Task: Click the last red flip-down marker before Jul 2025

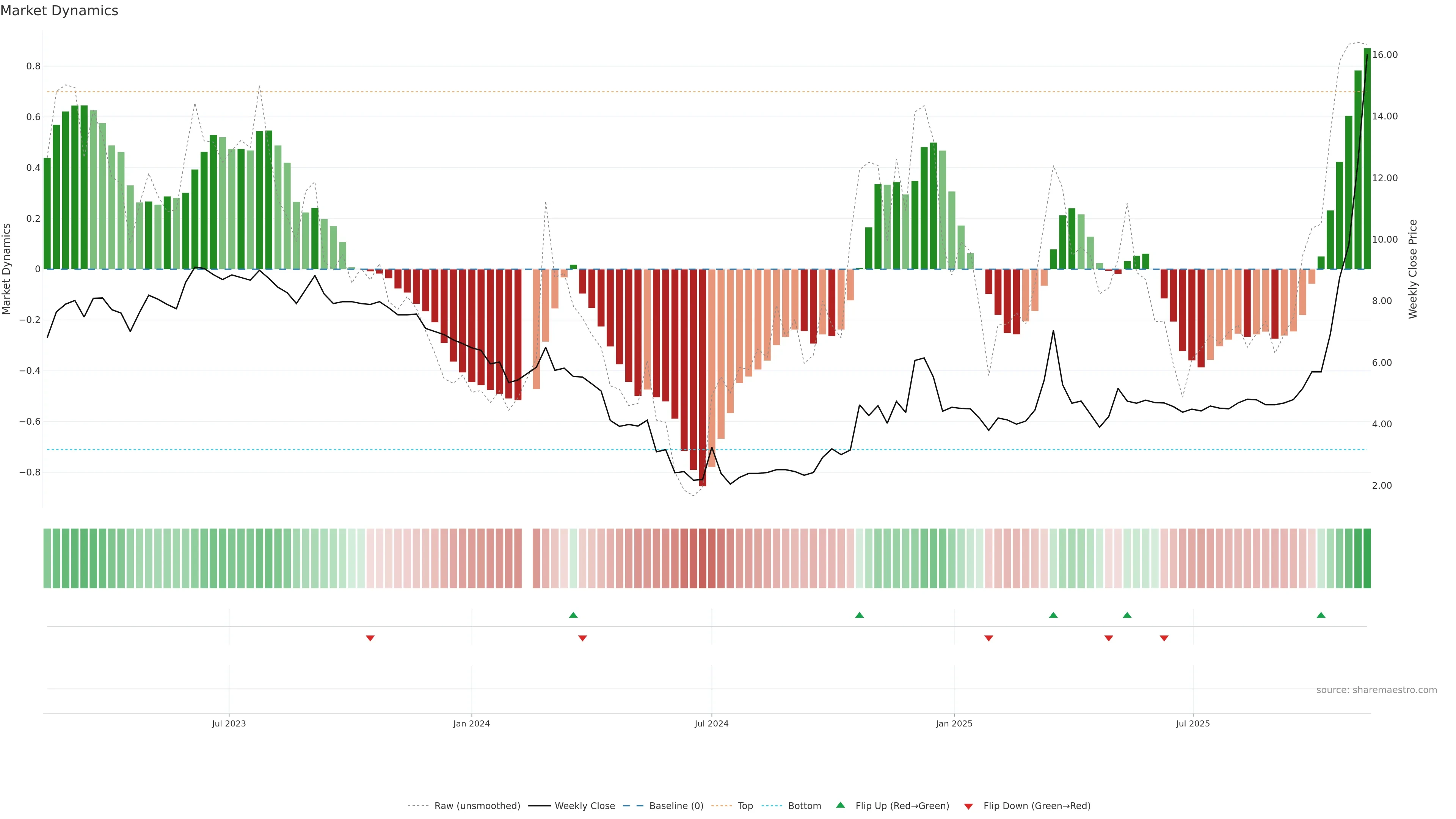Action: (x=1164, y=638)
